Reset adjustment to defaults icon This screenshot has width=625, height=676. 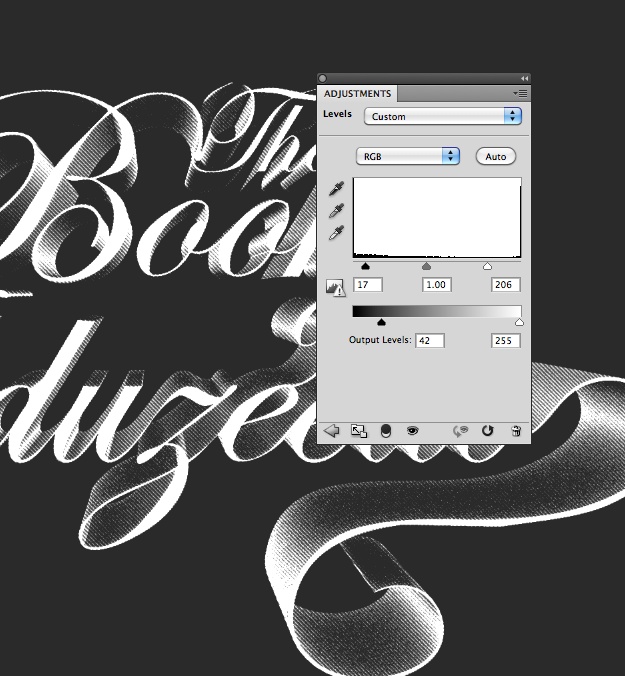click(488, 430)
